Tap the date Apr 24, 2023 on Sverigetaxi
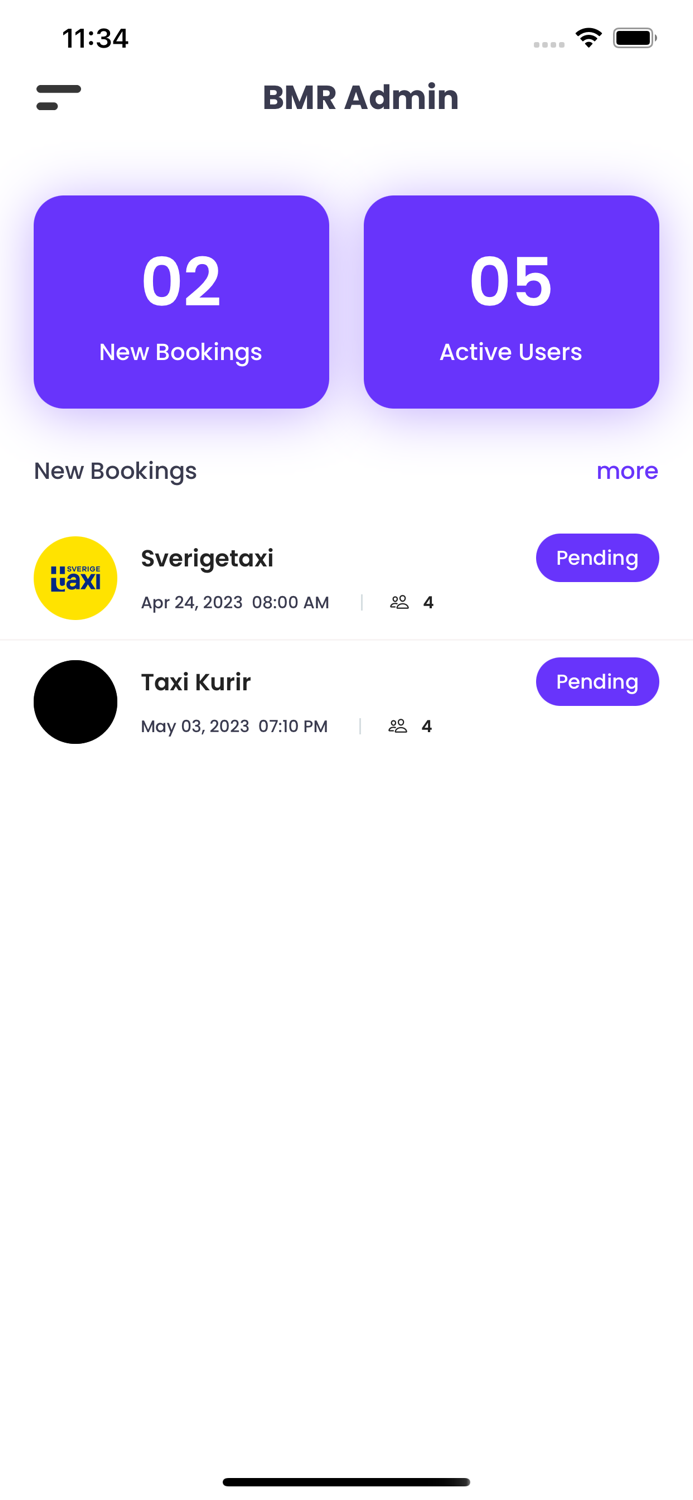This screenshot has width=693, height=1500. tap(191, 602)
